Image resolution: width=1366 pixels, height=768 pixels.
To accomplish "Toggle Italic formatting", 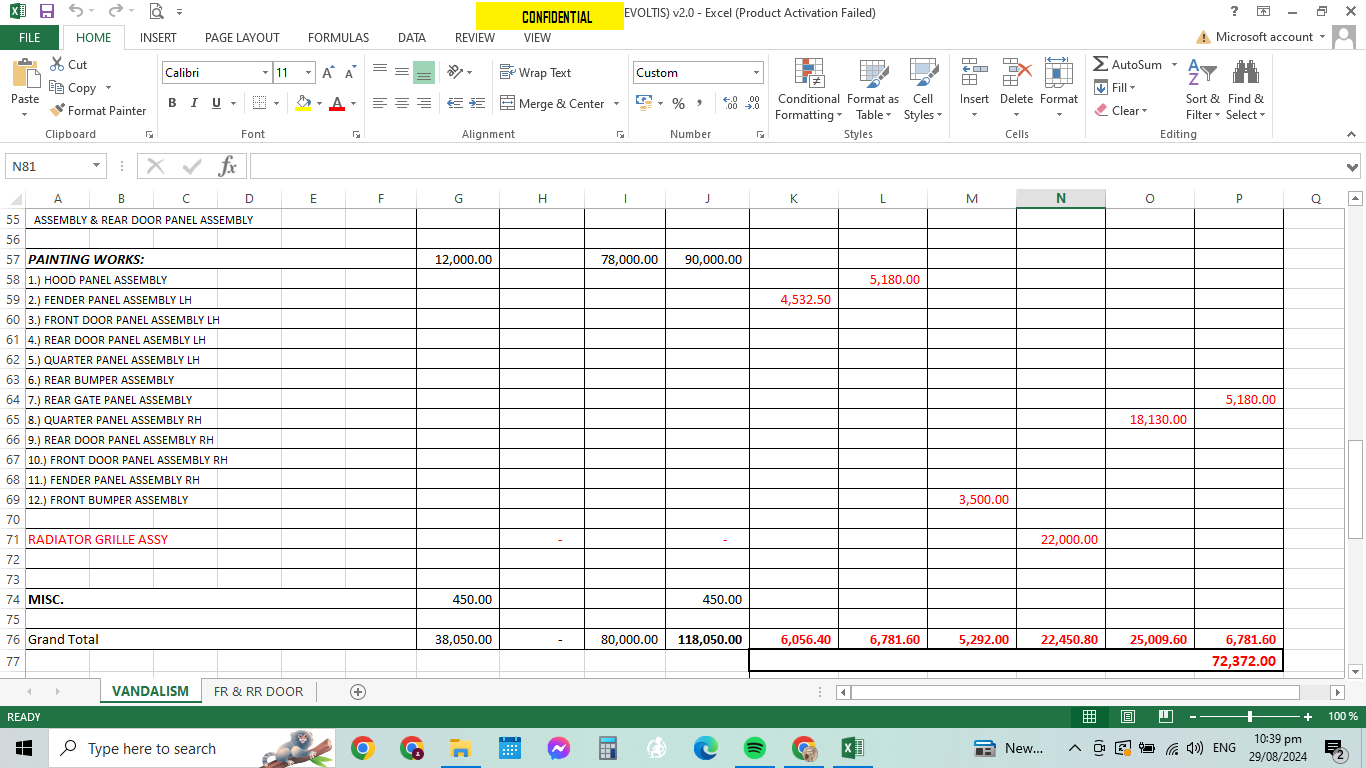I will [194, 103].
